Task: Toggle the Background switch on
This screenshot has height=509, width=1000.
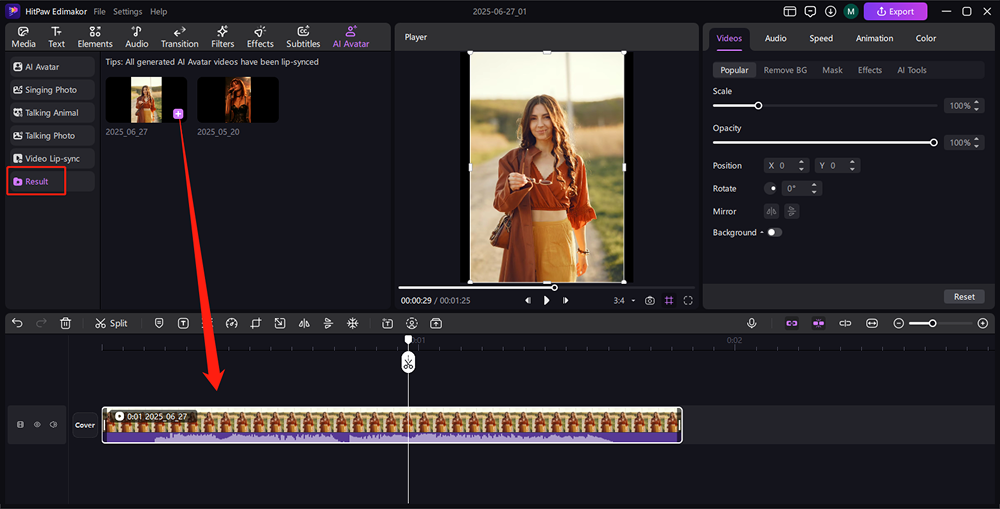Action: pos(774,232)
